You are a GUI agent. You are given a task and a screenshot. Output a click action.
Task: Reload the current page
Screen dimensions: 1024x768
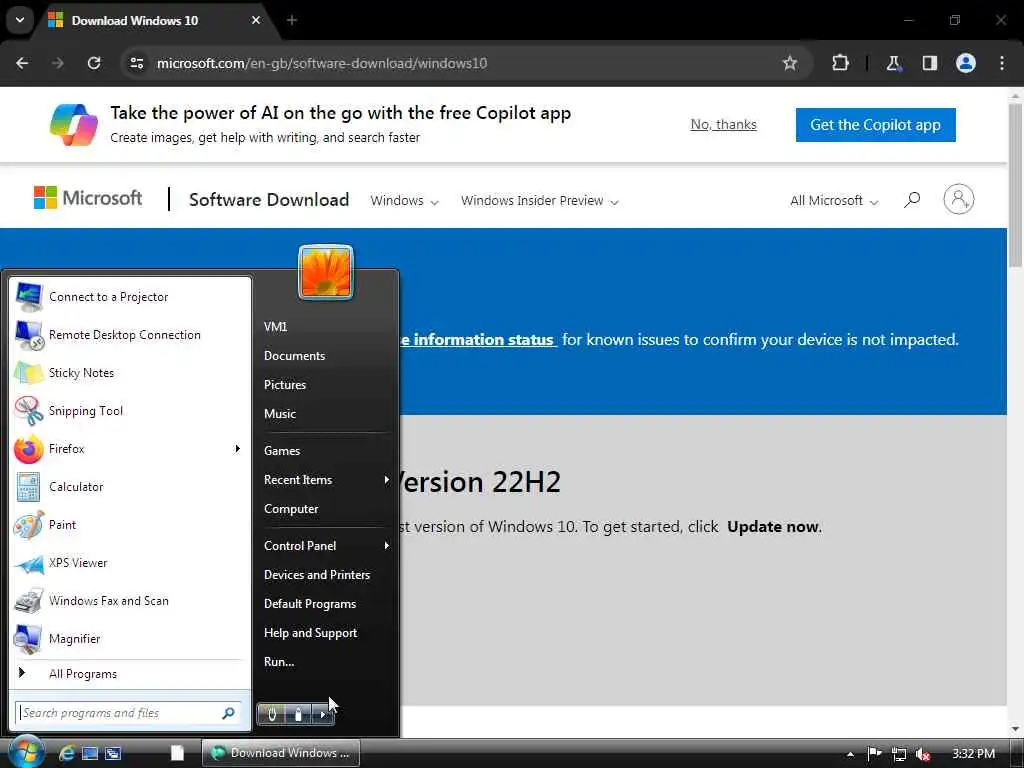pyautogui.click(x=94, y=63)
